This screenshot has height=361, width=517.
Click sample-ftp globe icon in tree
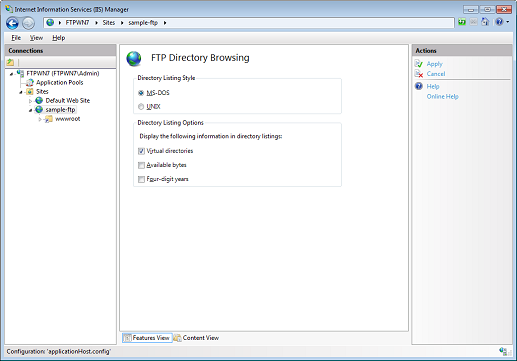[x=39, y=109]
